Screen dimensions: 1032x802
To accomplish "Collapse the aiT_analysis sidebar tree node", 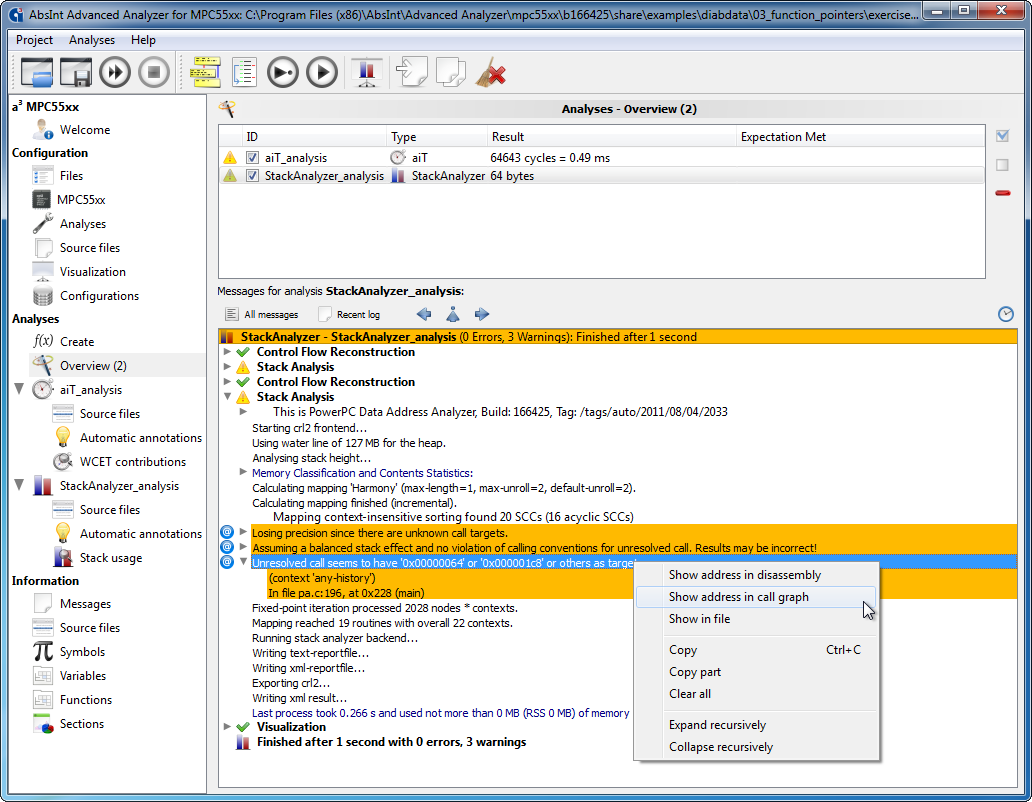I will pyautogui.click(x=19, y=389).
